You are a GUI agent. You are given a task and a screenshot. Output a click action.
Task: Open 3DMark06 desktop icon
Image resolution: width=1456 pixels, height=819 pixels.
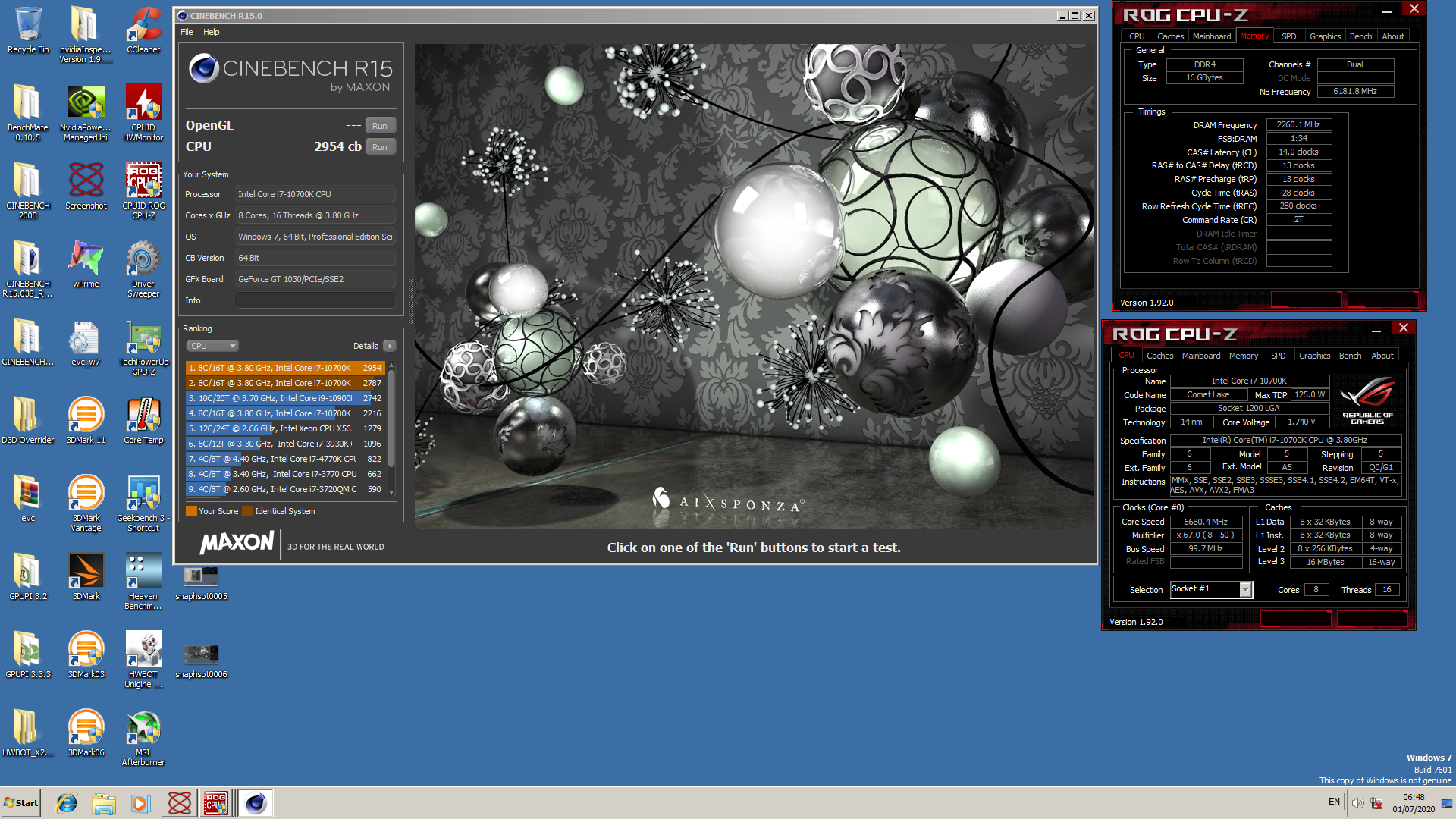coord(86,733)
